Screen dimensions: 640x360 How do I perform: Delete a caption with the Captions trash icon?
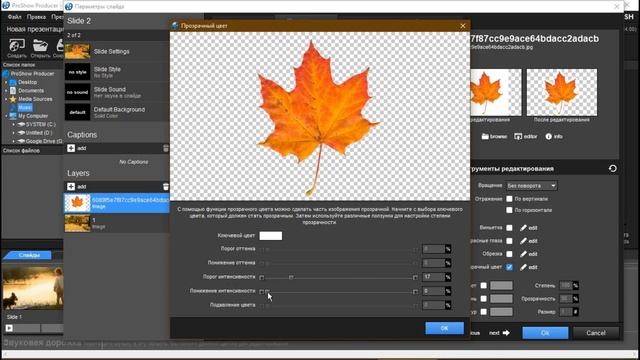166,148
